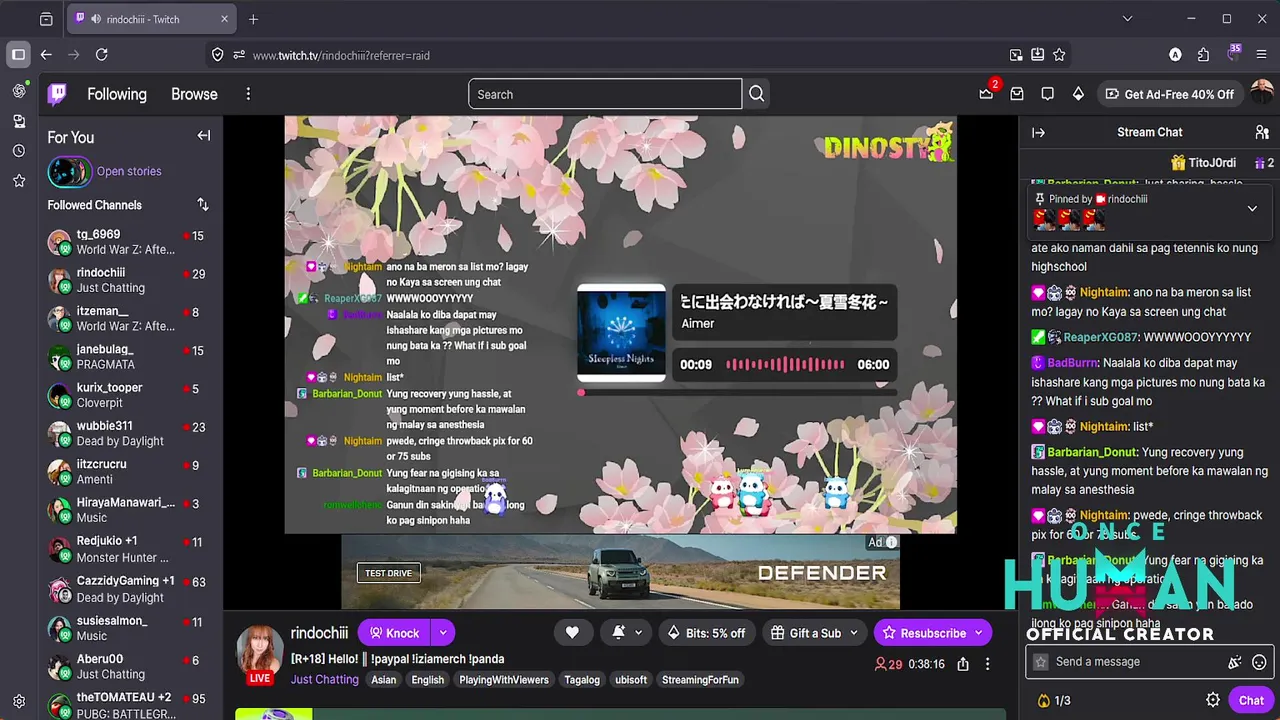Click the browser address bar URL

click(341, 55)
